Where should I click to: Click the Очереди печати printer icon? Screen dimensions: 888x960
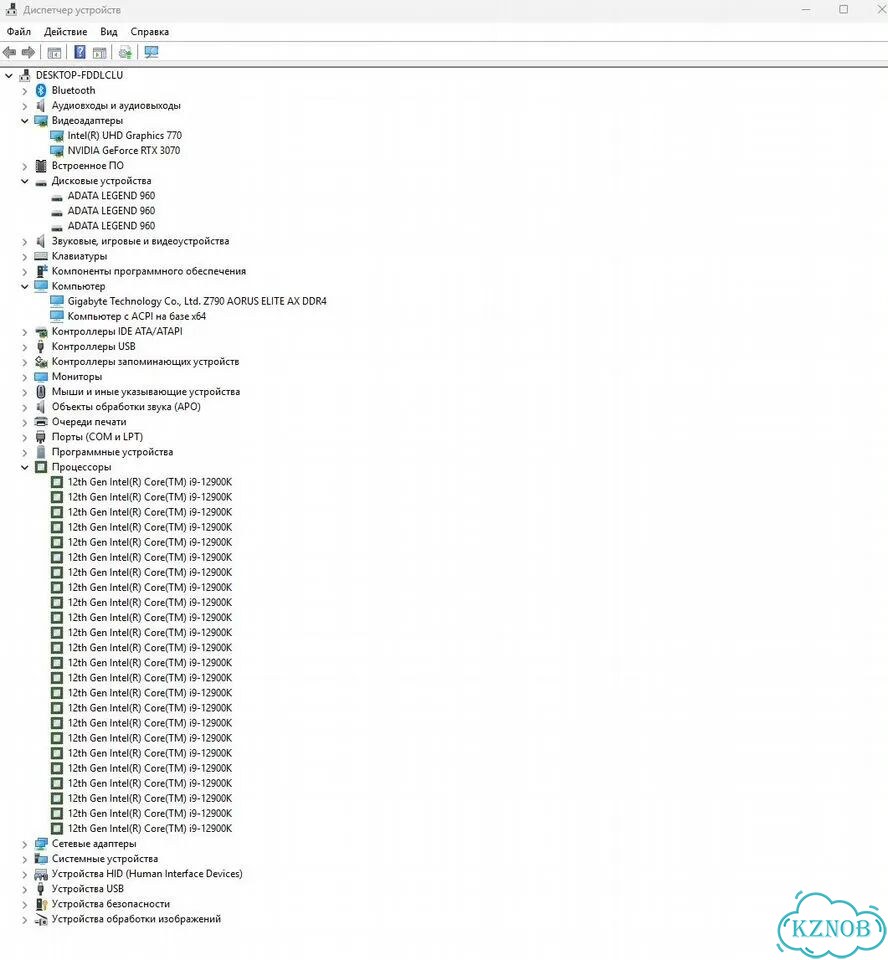pyautogui.click(x=41, y=422)
